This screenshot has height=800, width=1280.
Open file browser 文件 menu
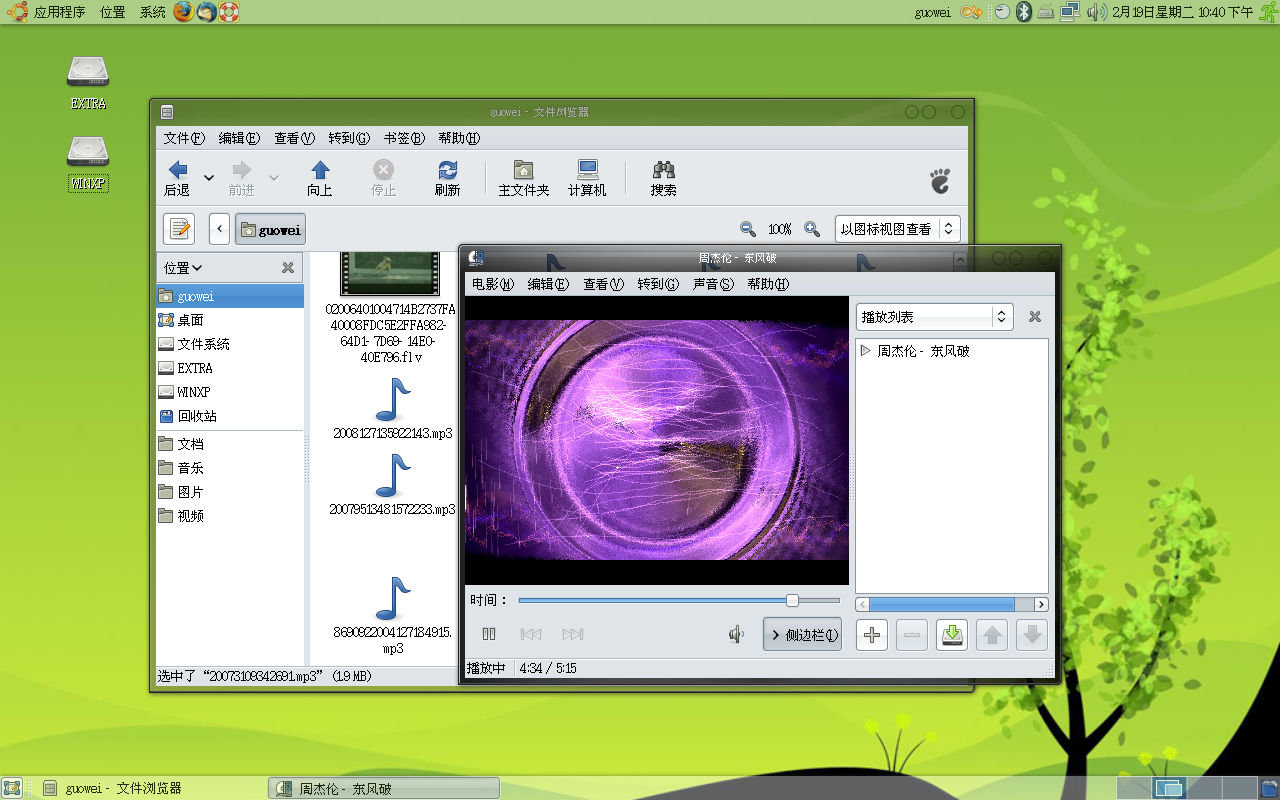tap(184, 139)
